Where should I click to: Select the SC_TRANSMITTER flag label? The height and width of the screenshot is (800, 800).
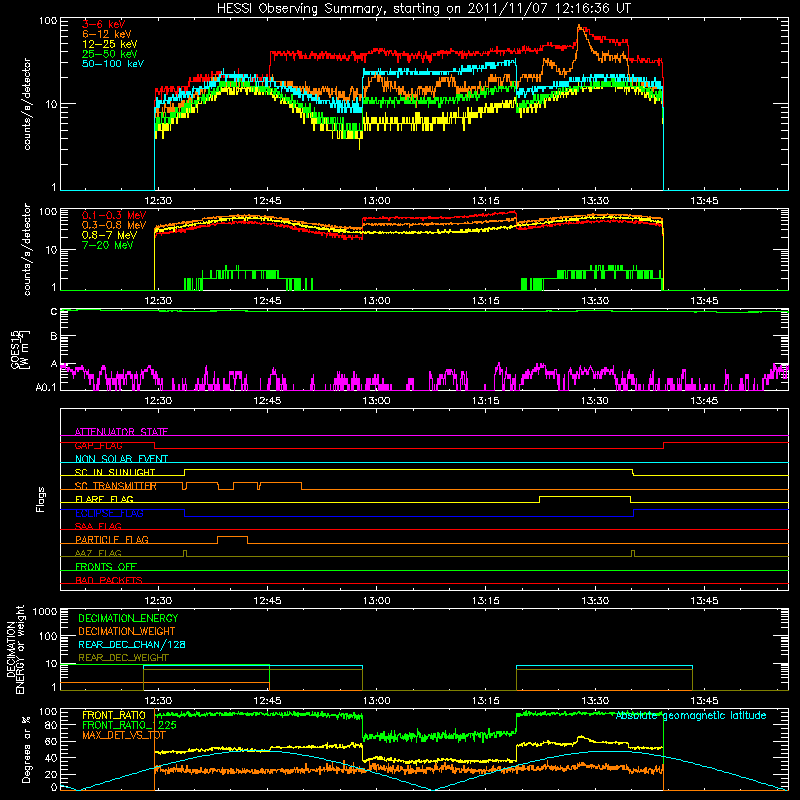(x=116, y=486)
